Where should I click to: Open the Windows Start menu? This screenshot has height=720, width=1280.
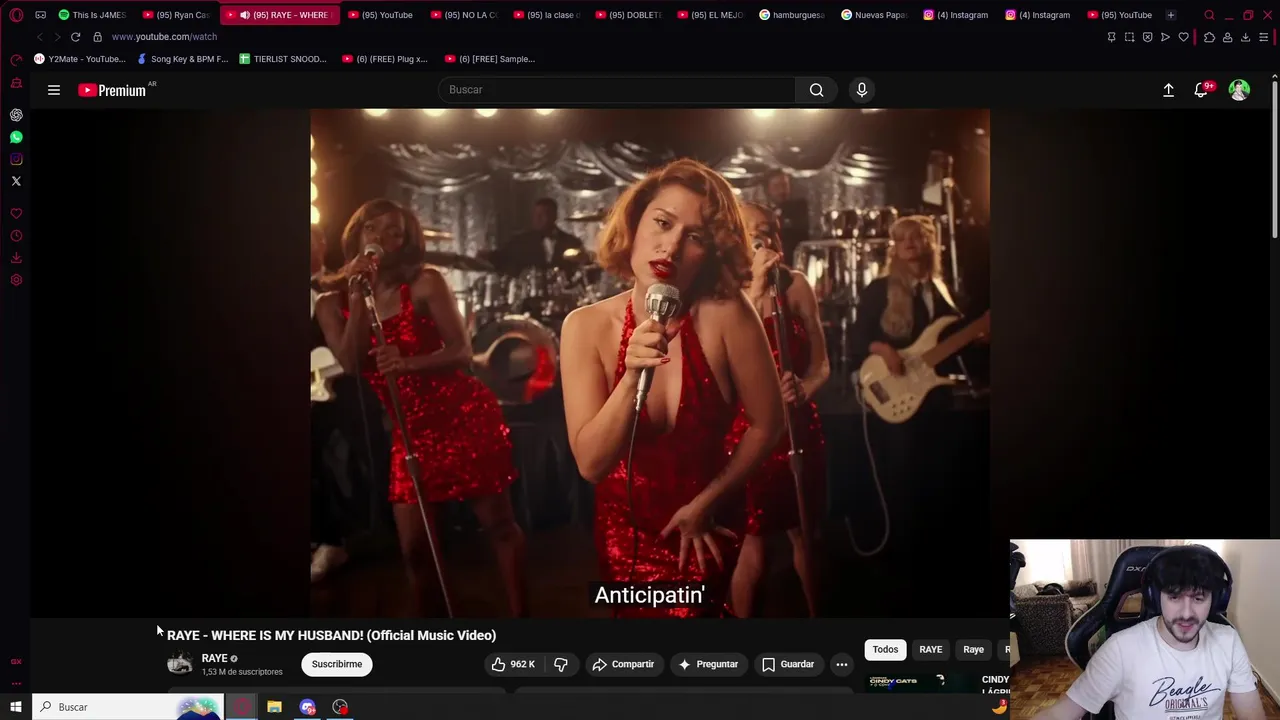point(15,707)
